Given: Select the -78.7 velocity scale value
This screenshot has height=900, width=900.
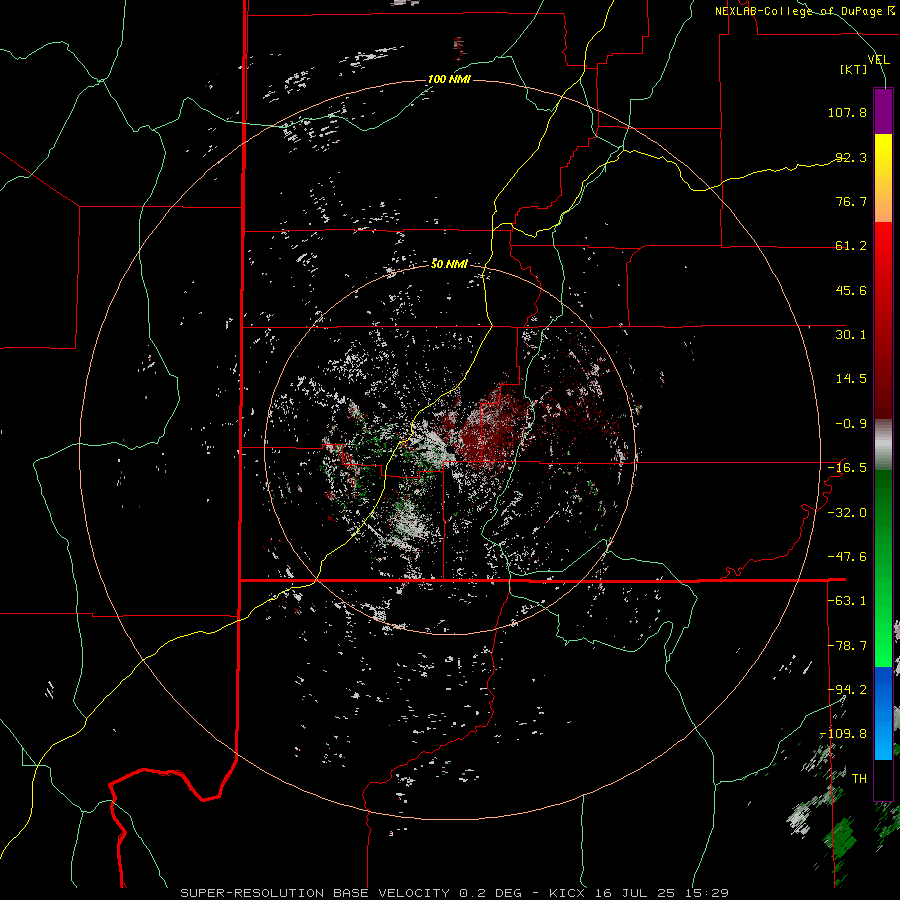Looking at the screenshot, I should (847, 646).
